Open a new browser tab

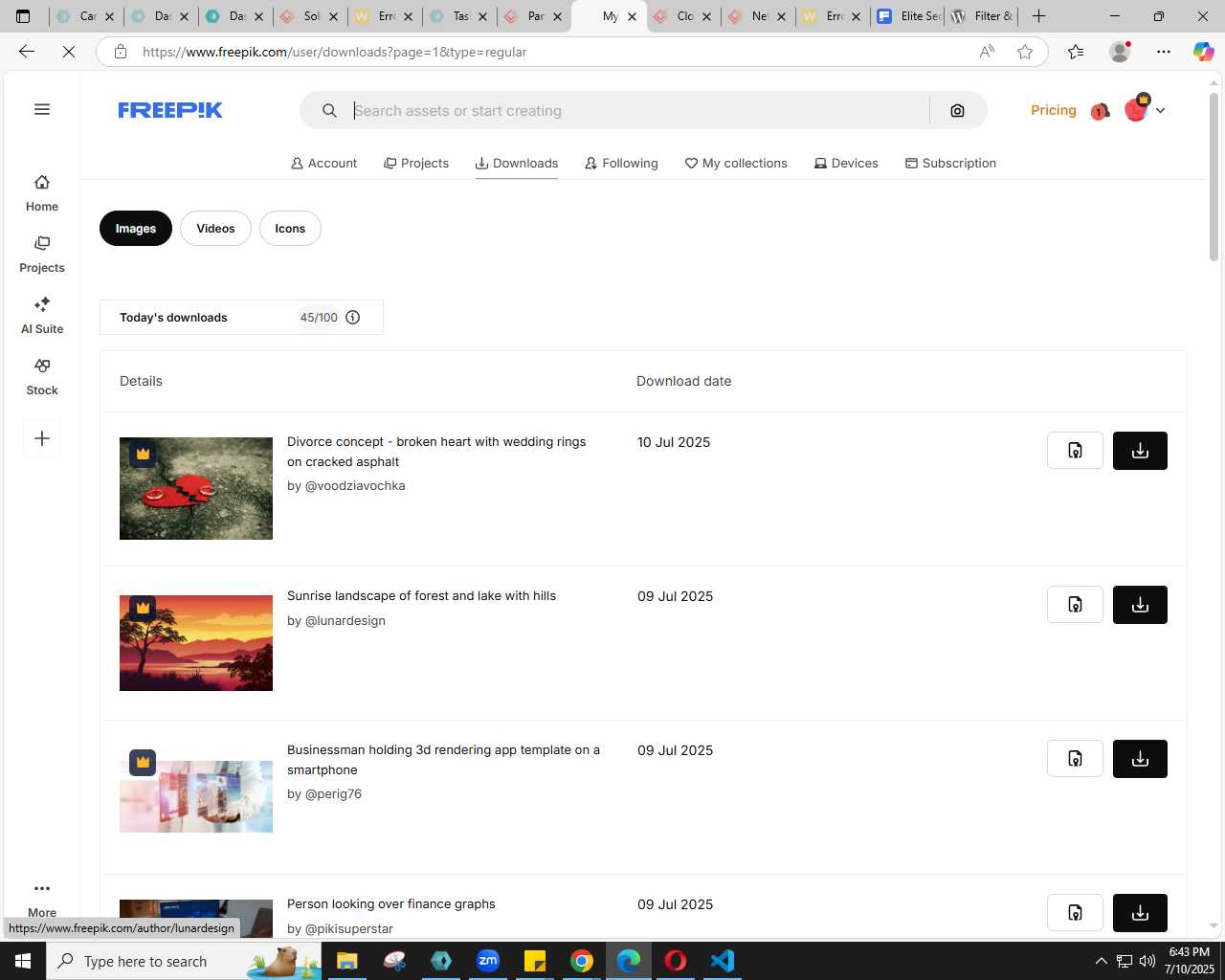tap(1038, 16)
